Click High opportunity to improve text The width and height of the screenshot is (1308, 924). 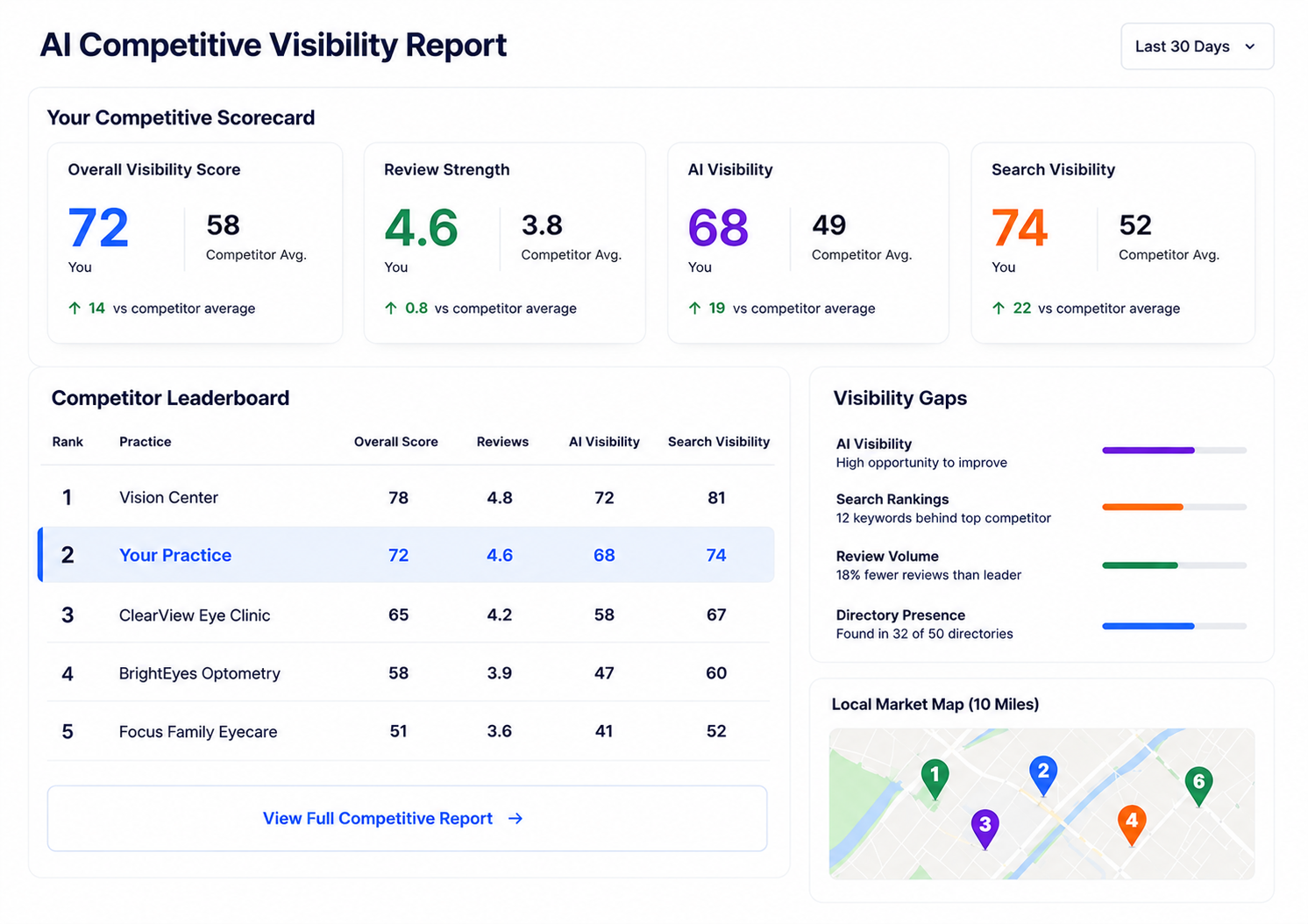pos(921,463)
